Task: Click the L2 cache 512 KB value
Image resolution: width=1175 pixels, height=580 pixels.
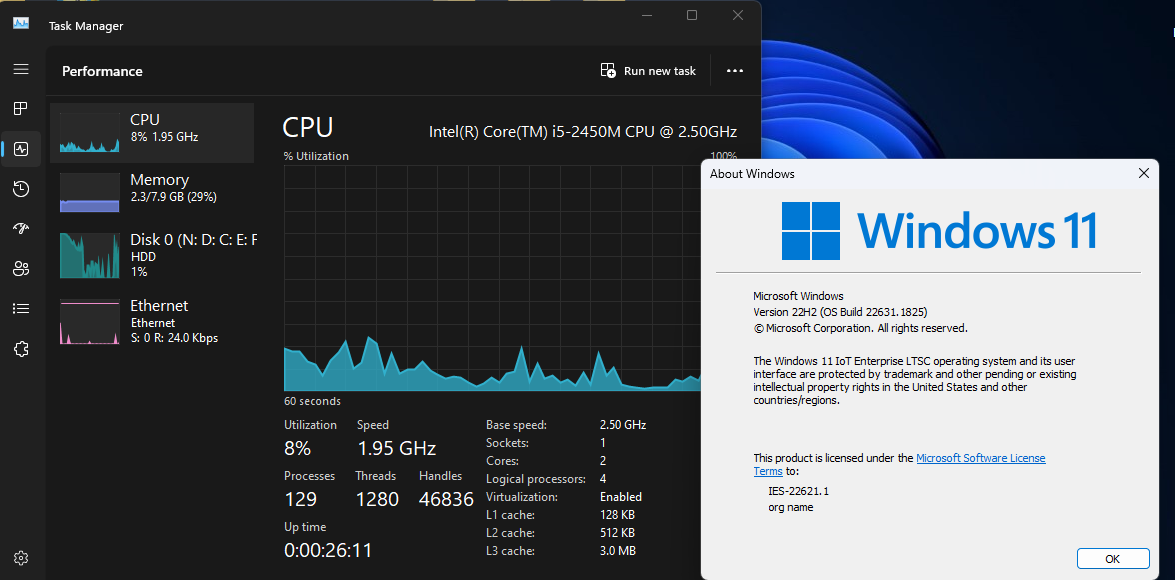Action: click(617, 533)
